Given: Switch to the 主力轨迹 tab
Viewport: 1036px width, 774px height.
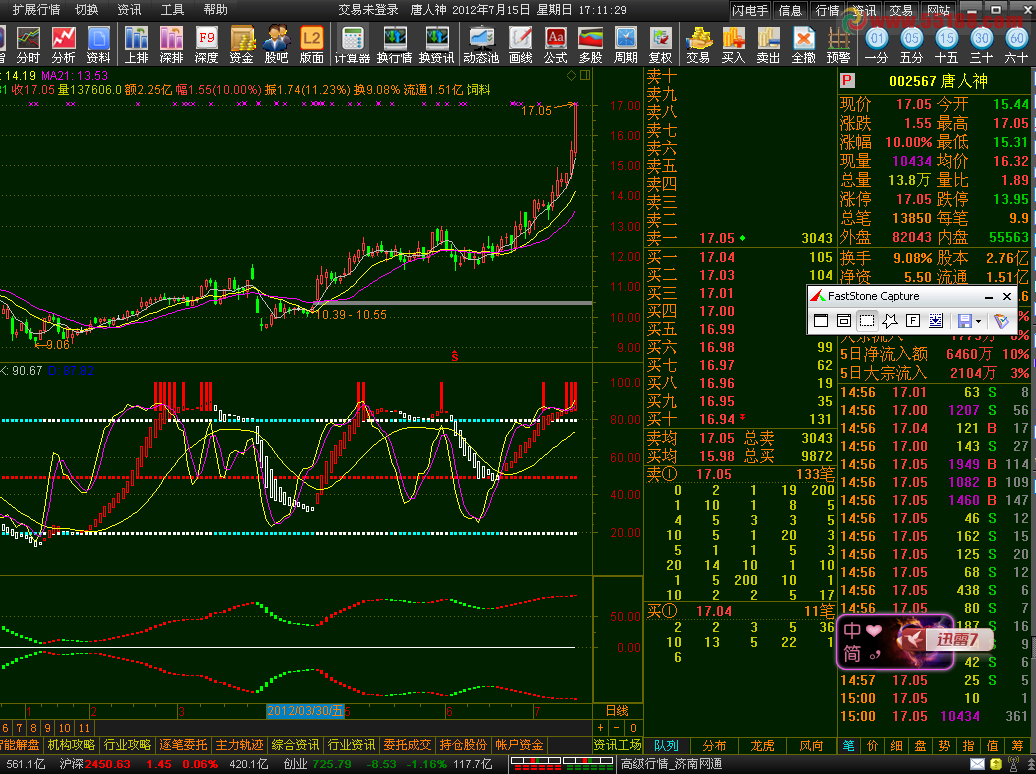Looking at the screenshot, I should [x=239, y=745].
